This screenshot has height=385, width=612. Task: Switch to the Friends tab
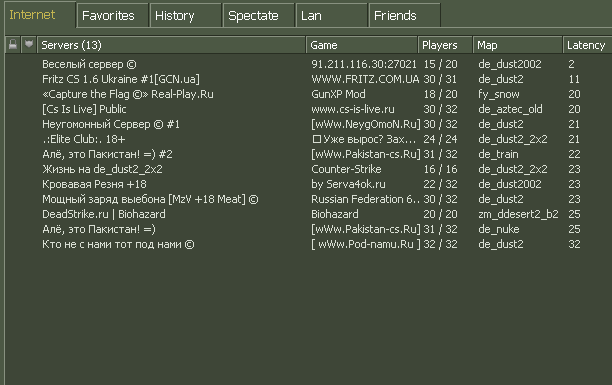[x=404, y=16]
